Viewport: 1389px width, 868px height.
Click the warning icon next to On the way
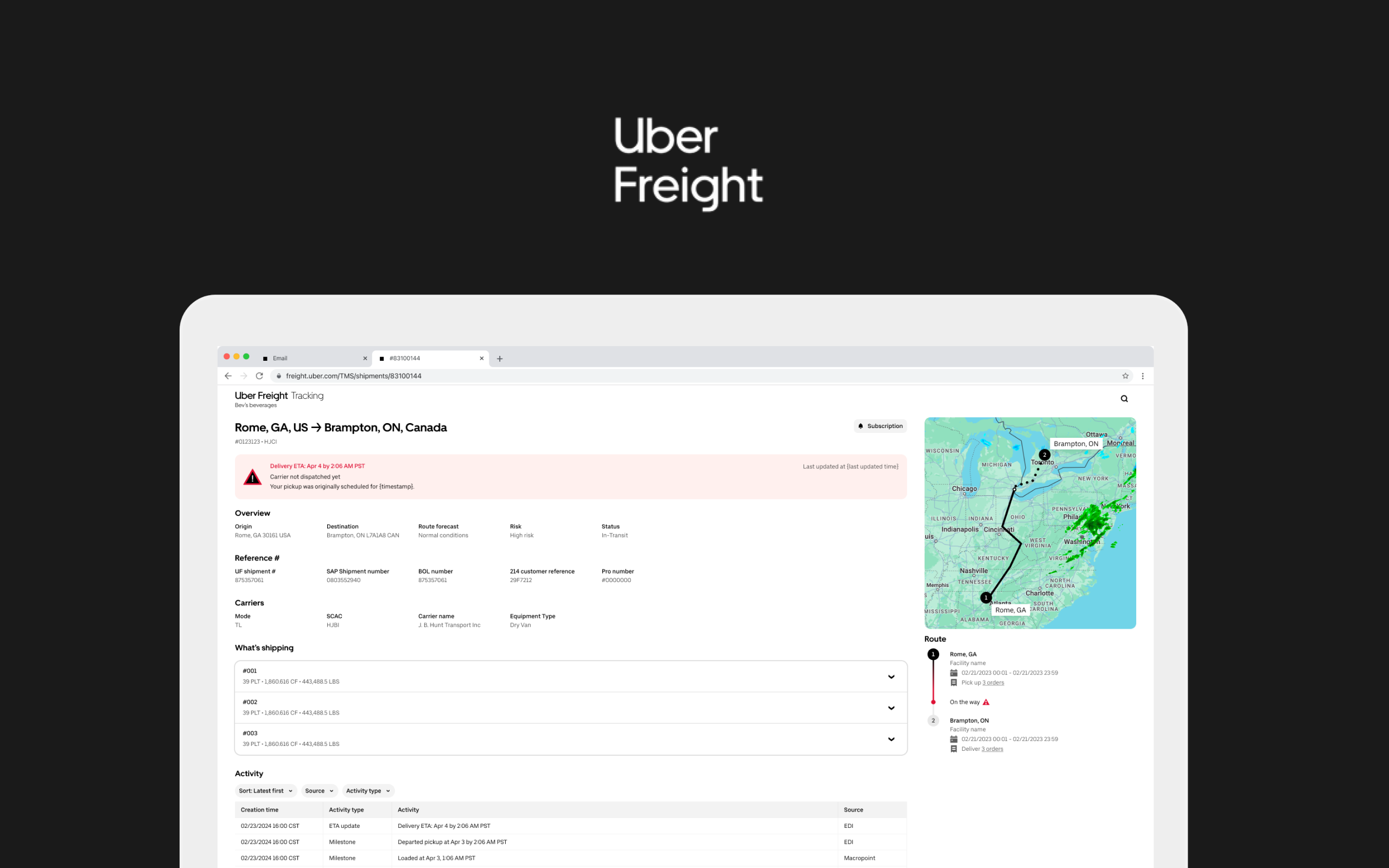pyautogui.click(x=986, y=702)
